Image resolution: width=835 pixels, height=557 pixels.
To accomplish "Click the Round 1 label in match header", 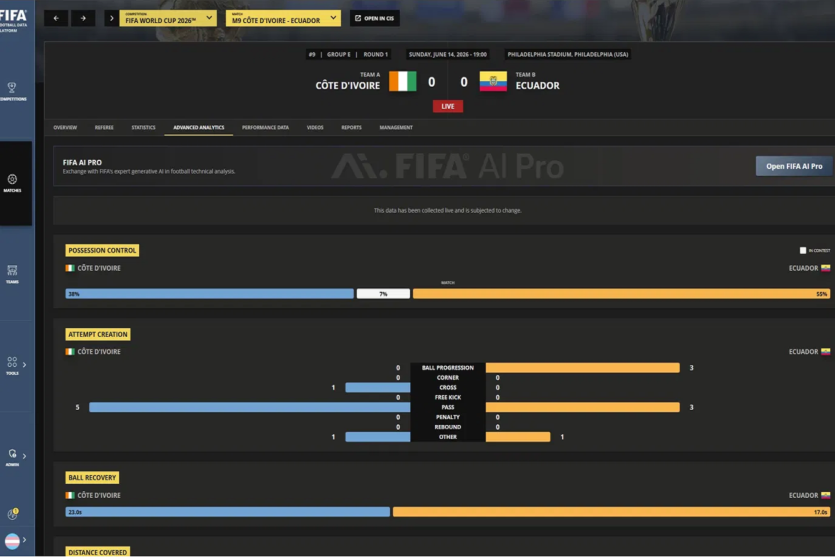I will tap(375, 54).
